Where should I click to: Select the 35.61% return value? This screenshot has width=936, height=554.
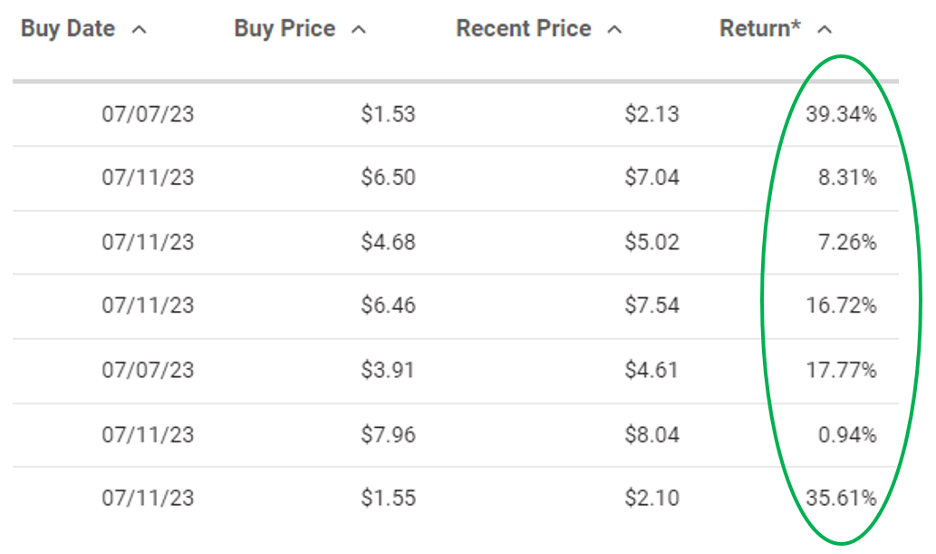click(x=840, y=498)
